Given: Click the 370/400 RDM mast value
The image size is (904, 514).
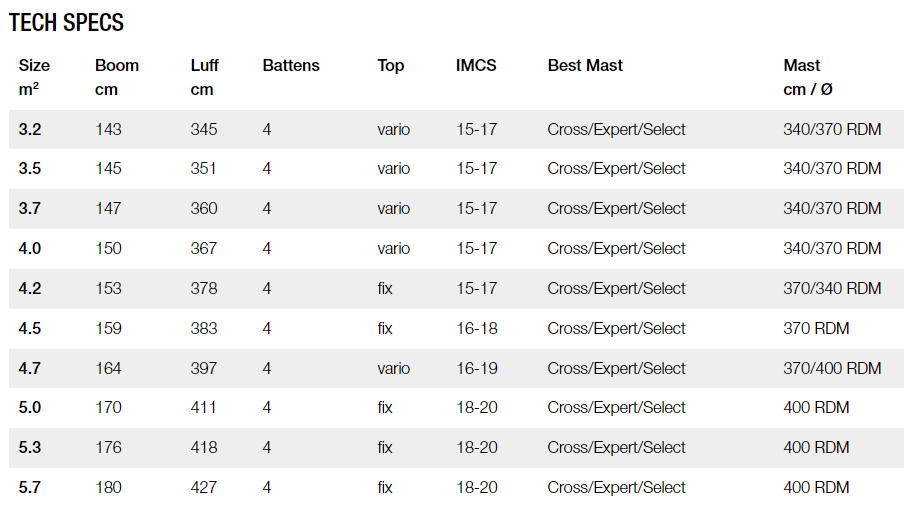Looking at the screenshot, I should coord(832,369).
